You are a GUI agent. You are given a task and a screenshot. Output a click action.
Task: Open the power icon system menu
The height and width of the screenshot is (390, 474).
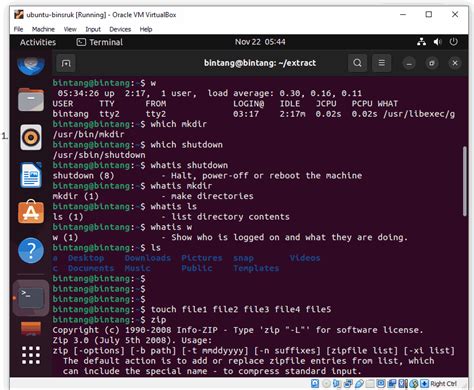453,42
